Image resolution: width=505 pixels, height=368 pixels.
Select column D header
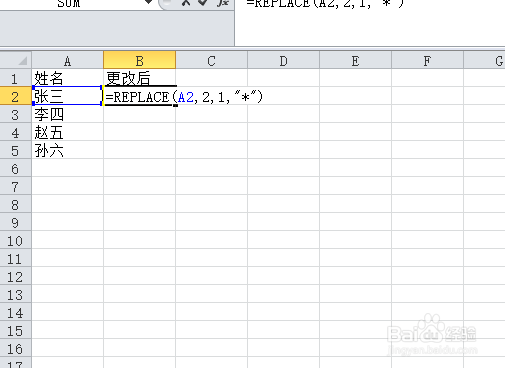(284, 61)
